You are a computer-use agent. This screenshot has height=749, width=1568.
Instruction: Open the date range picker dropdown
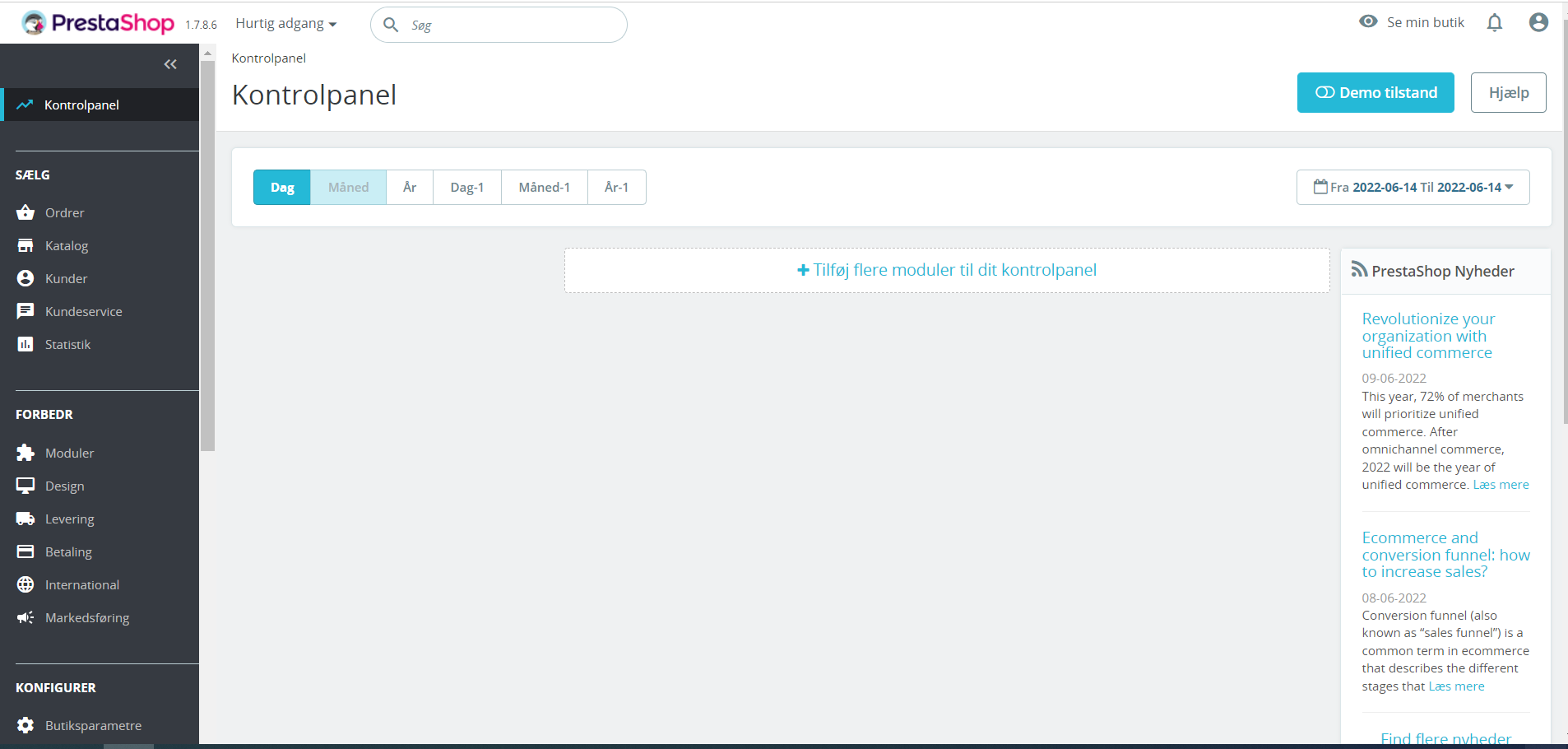[x=1413, y=187]
